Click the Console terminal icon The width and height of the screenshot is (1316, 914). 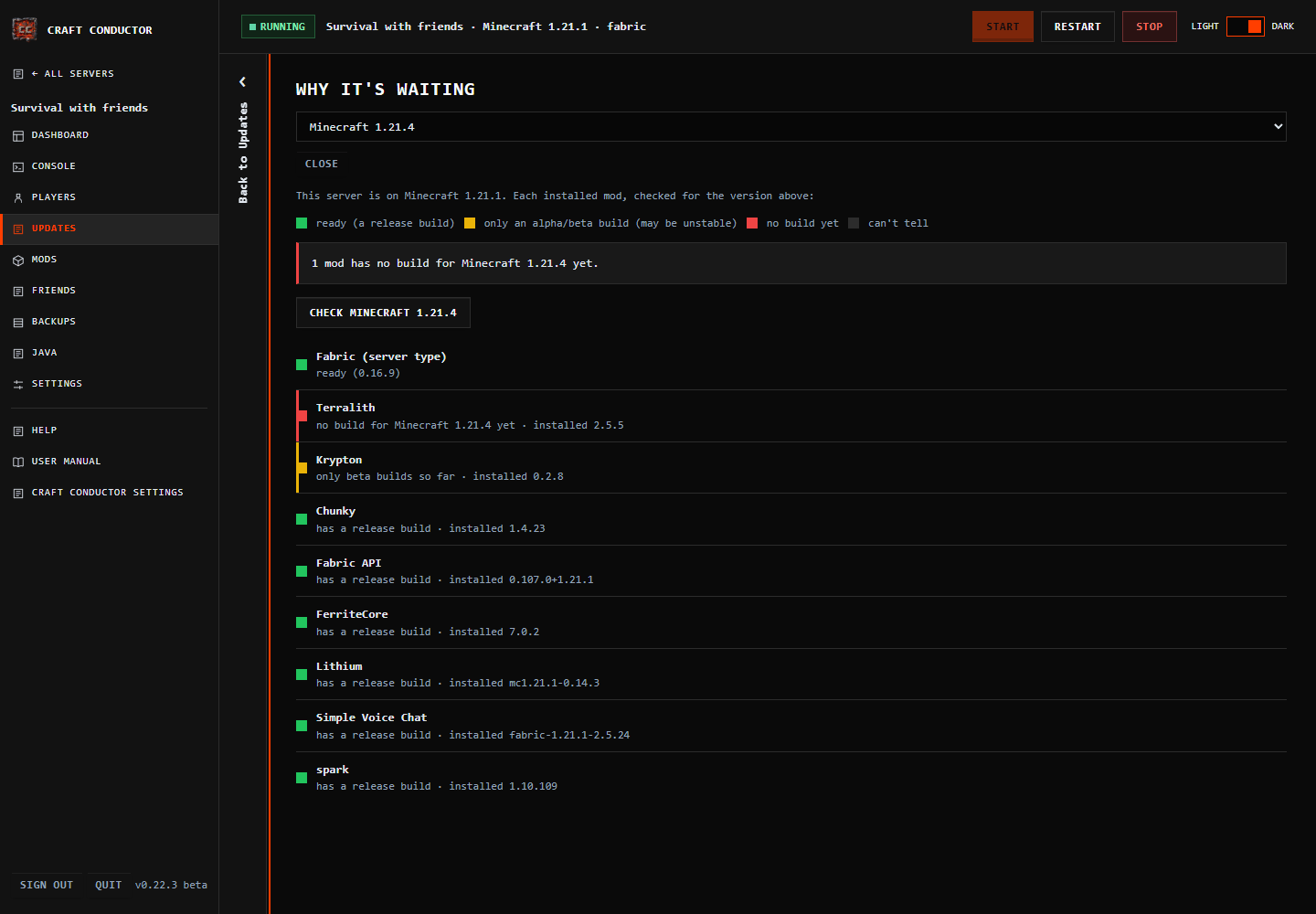(x=18, y=166)
